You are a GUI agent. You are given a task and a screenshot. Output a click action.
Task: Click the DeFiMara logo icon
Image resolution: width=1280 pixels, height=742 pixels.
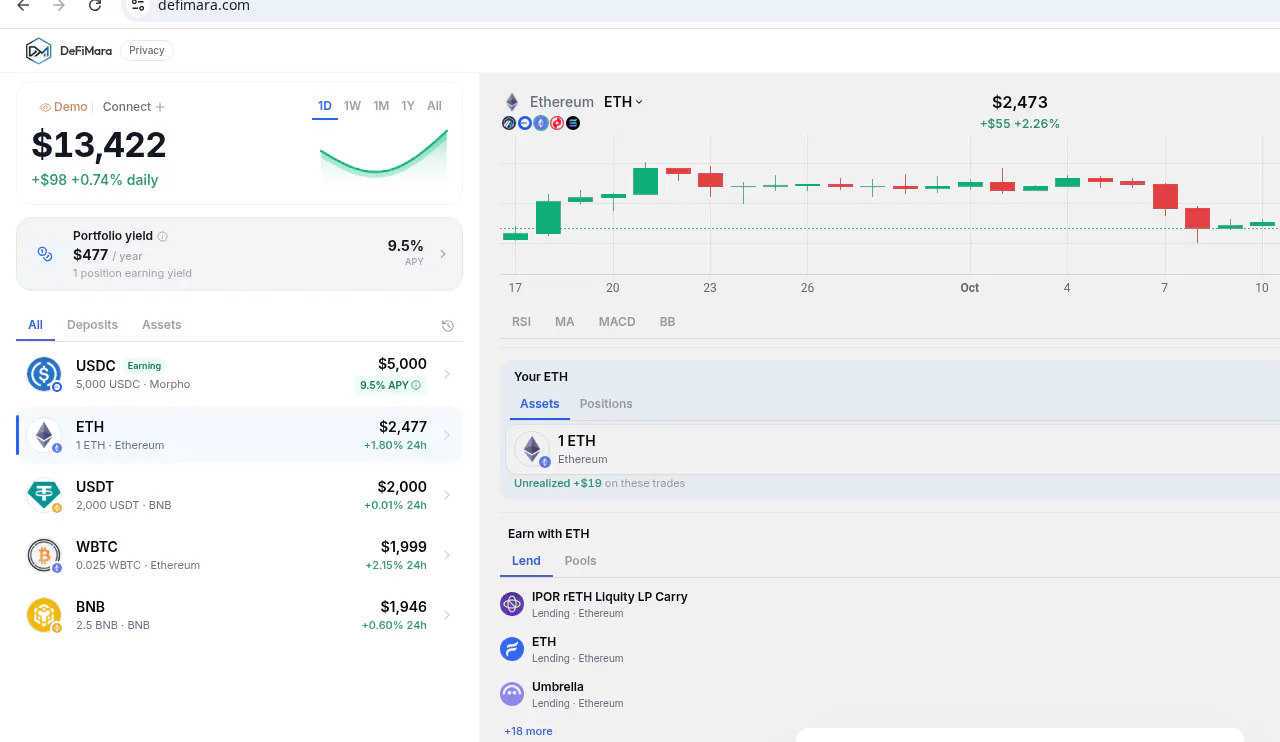(x=38, y=50)
